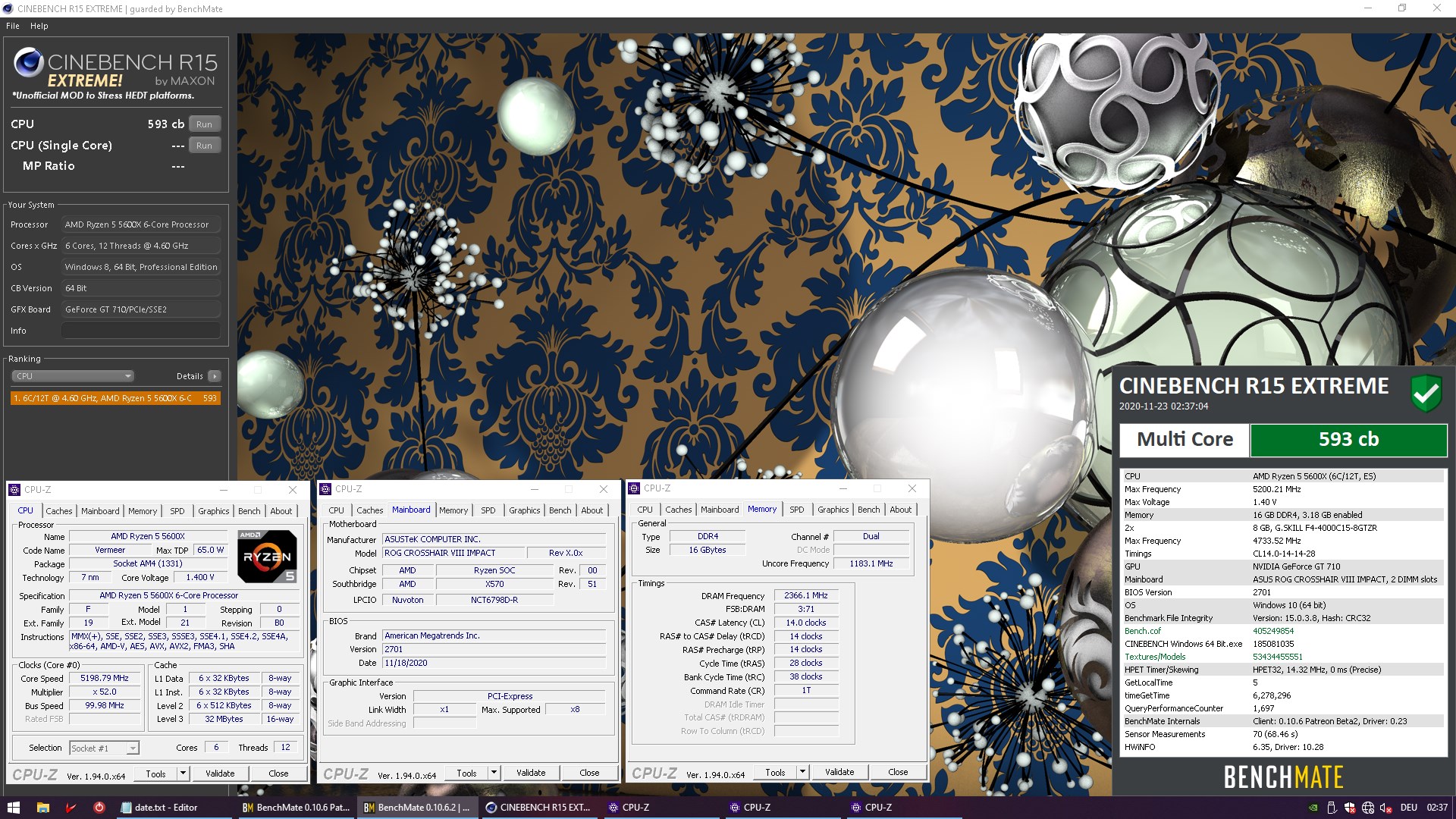This screenshot has width=1456, height=819.
Task: Click the DEU language indicator
Action: [x=1408, y=808]
